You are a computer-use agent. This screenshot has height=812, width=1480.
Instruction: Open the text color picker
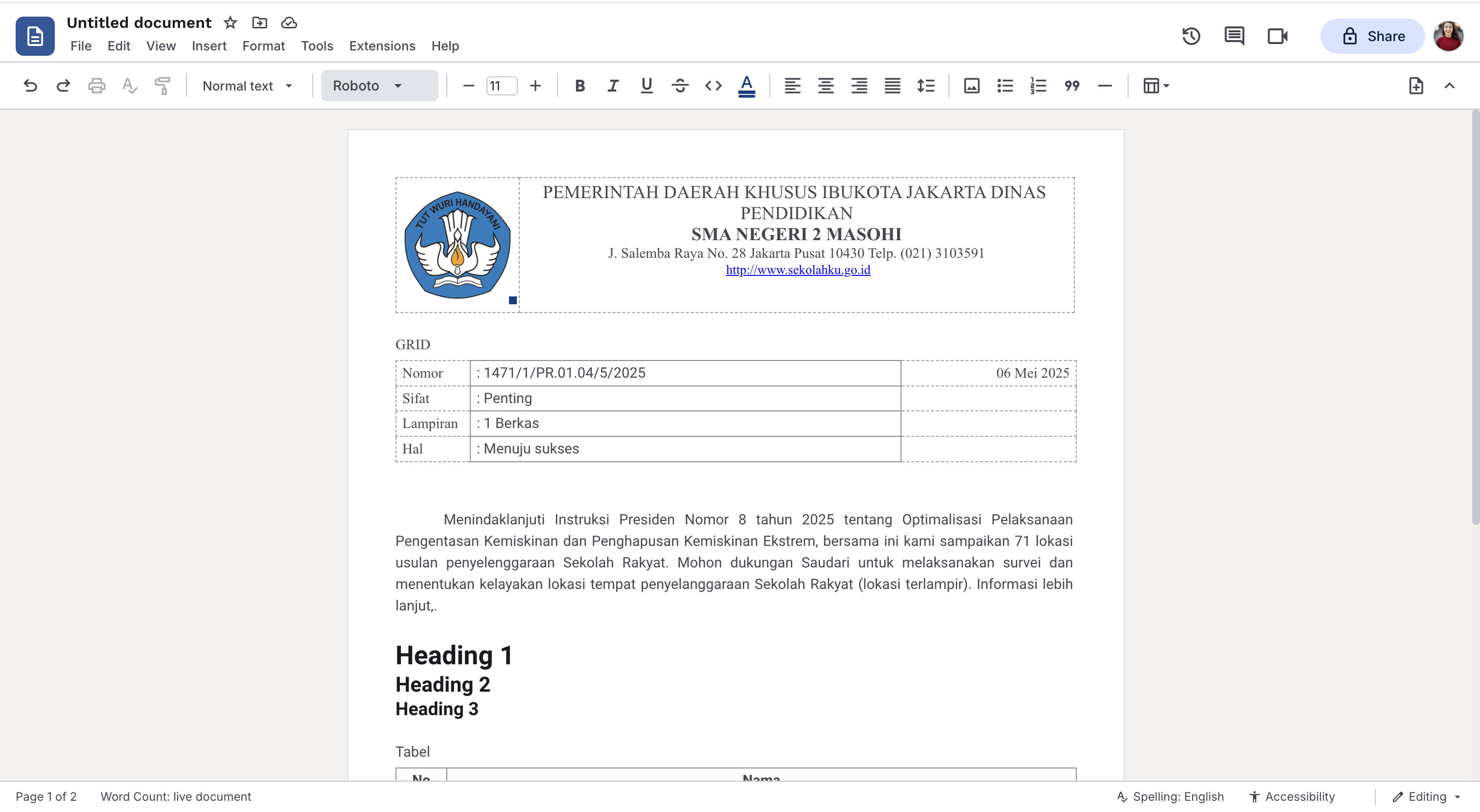746,86
